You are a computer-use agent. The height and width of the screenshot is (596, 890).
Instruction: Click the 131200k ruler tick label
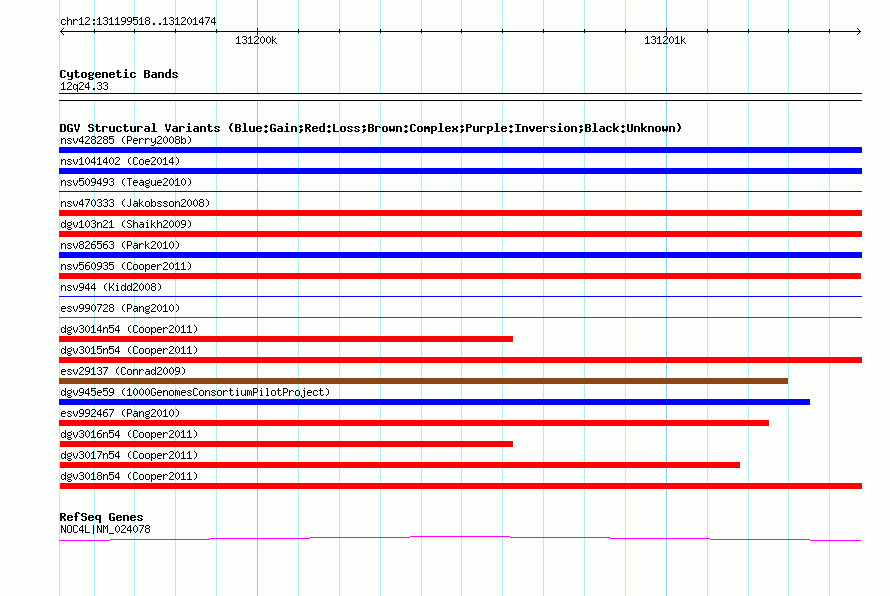click(x=256, y=40)
